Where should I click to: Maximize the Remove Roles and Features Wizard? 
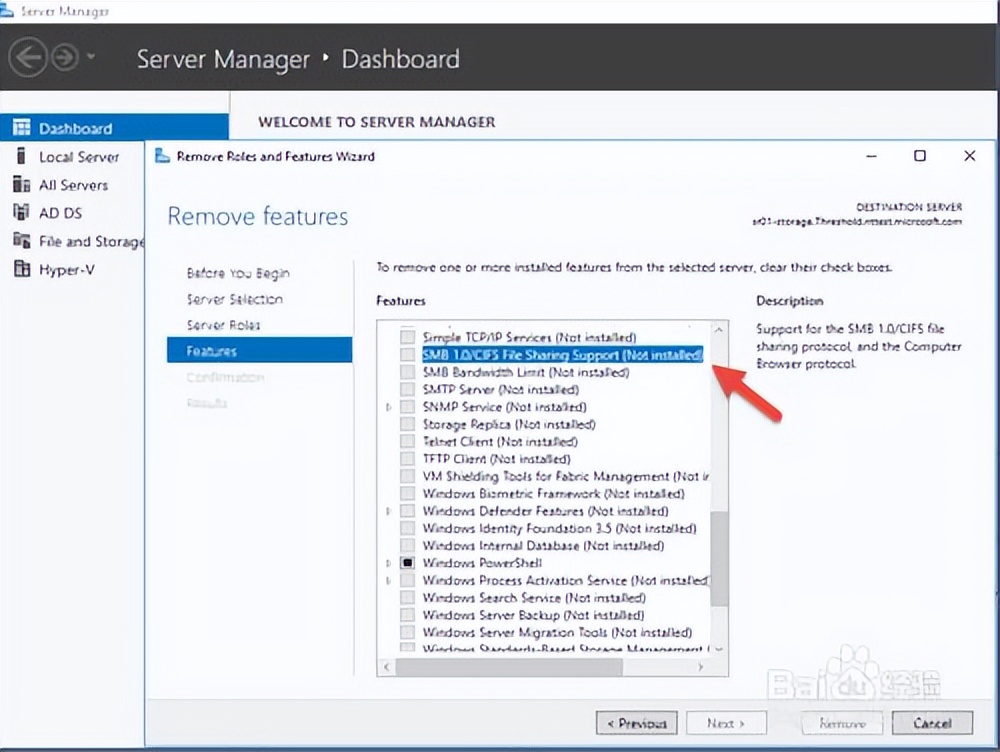(x=920, y=156)
